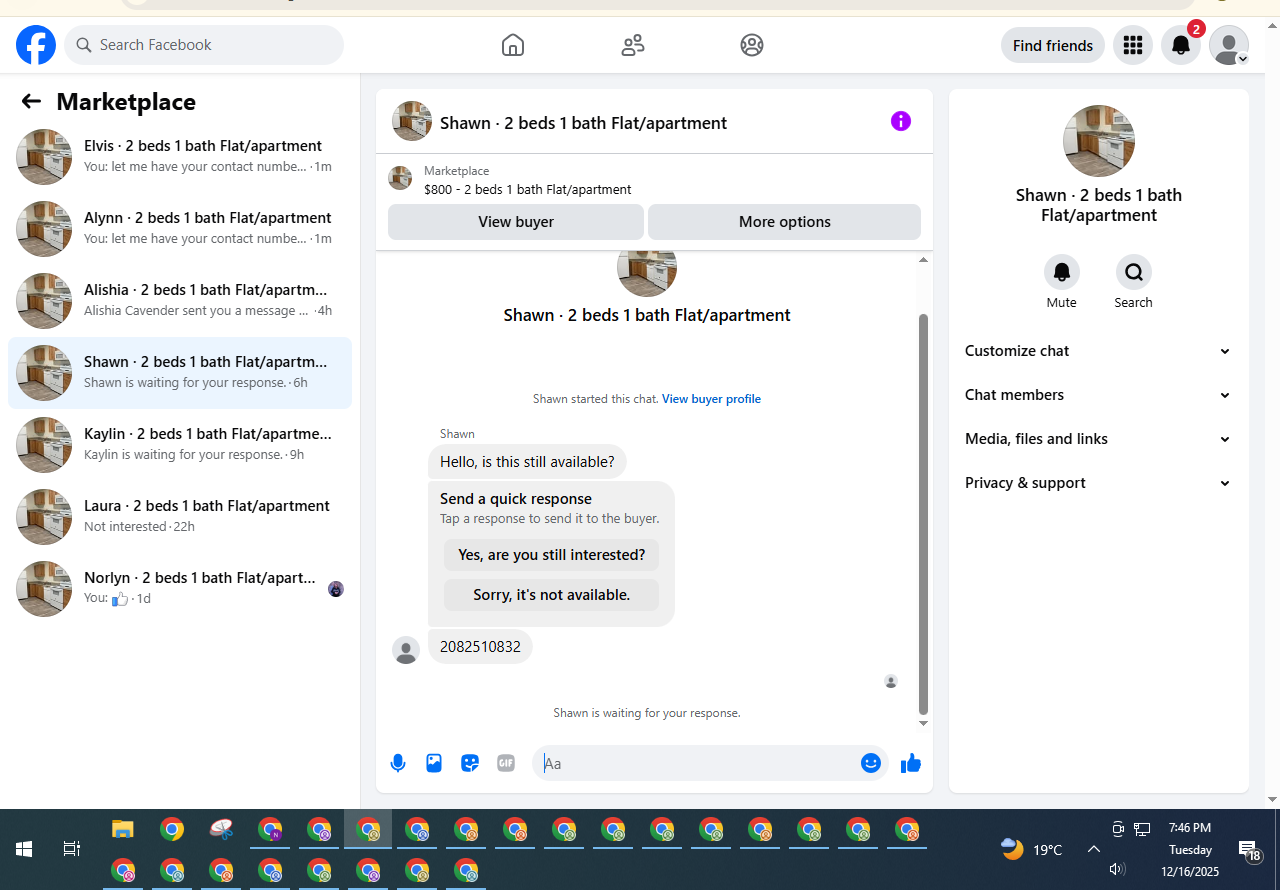Open Alishia's conversation

180,301
